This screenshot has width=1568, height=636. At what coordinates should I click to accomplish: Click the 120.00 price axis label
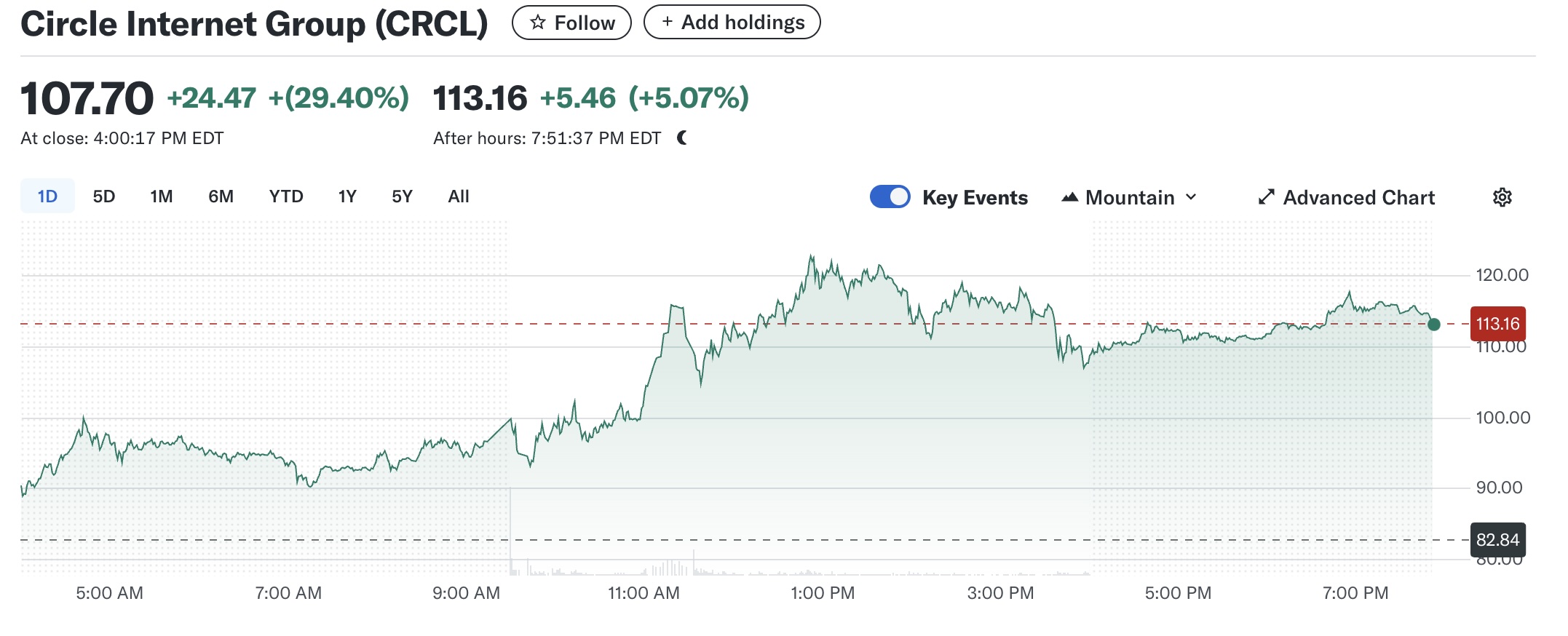[1502, 275]
